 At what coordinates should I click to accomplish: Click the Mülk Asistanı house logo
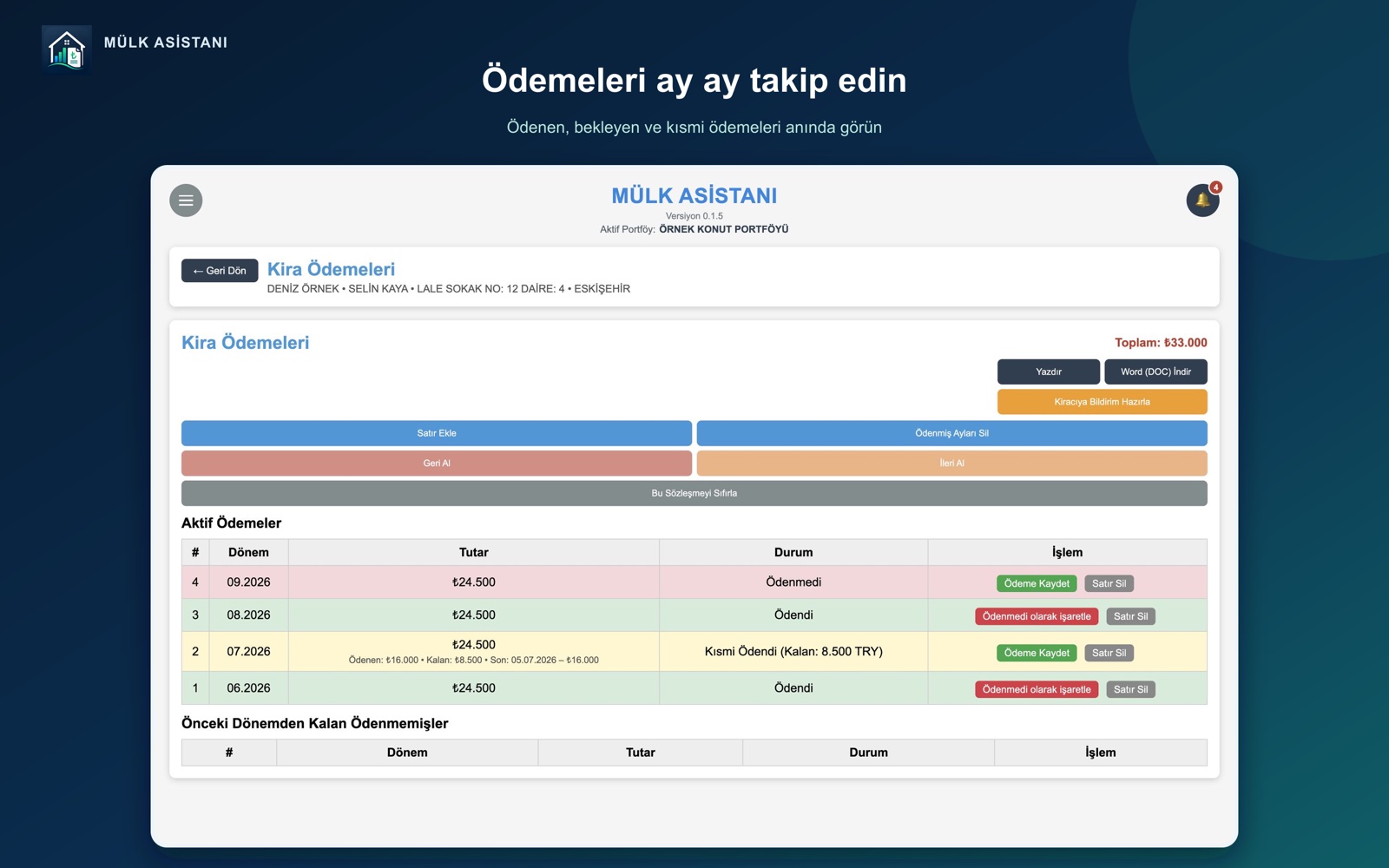click(x=66, y=49)
